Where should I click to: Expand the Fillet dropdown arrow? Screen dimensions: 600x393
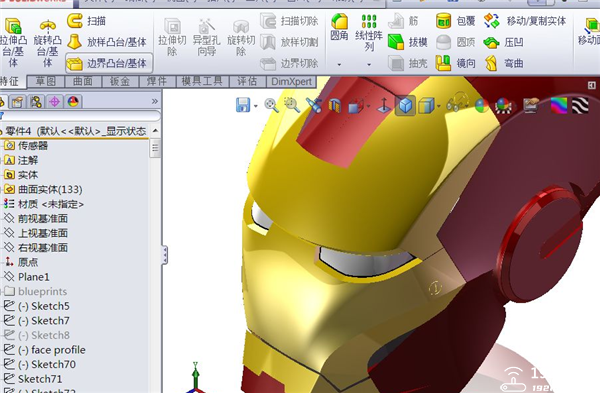(339, 64)
